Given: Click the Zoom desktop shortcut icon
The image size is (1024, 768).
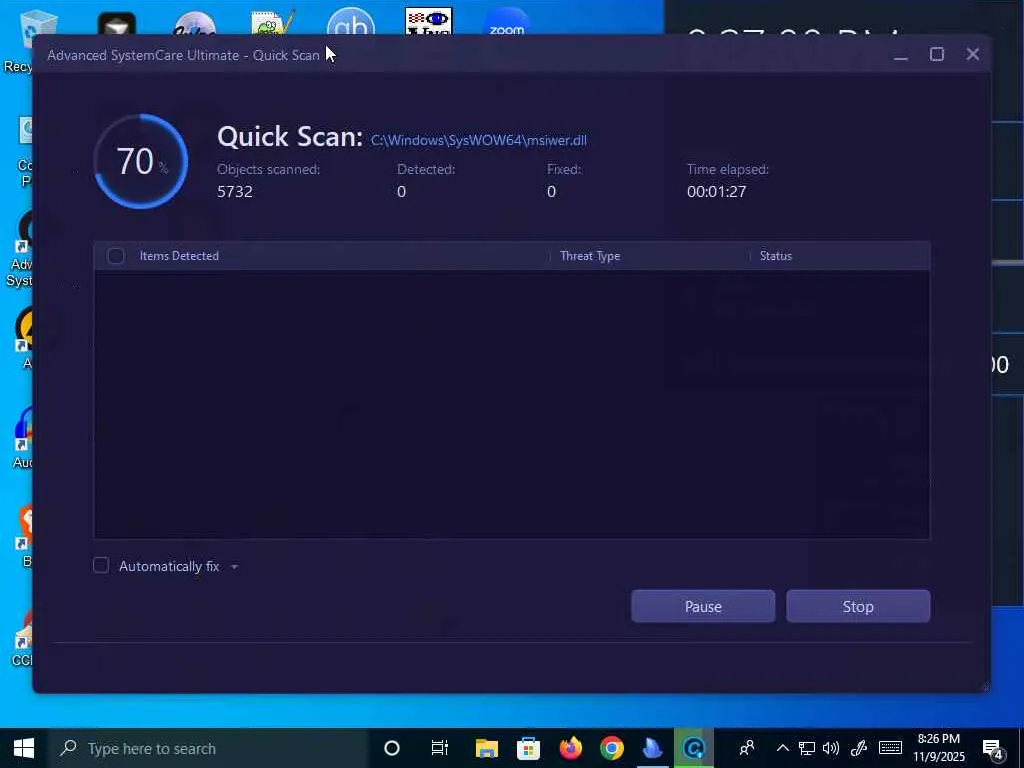Looking at the screenshot, I should (x=507, y=23).
